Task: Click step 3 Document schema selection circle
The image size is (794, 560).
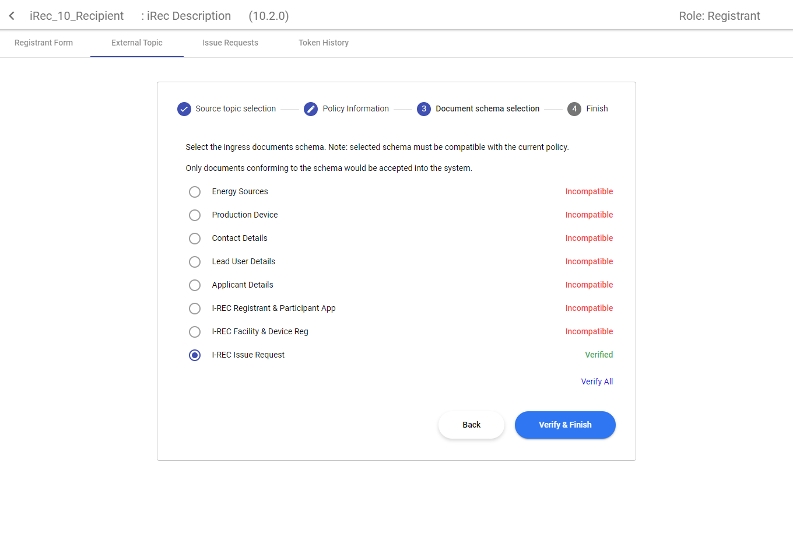Action: pos(424,109)
